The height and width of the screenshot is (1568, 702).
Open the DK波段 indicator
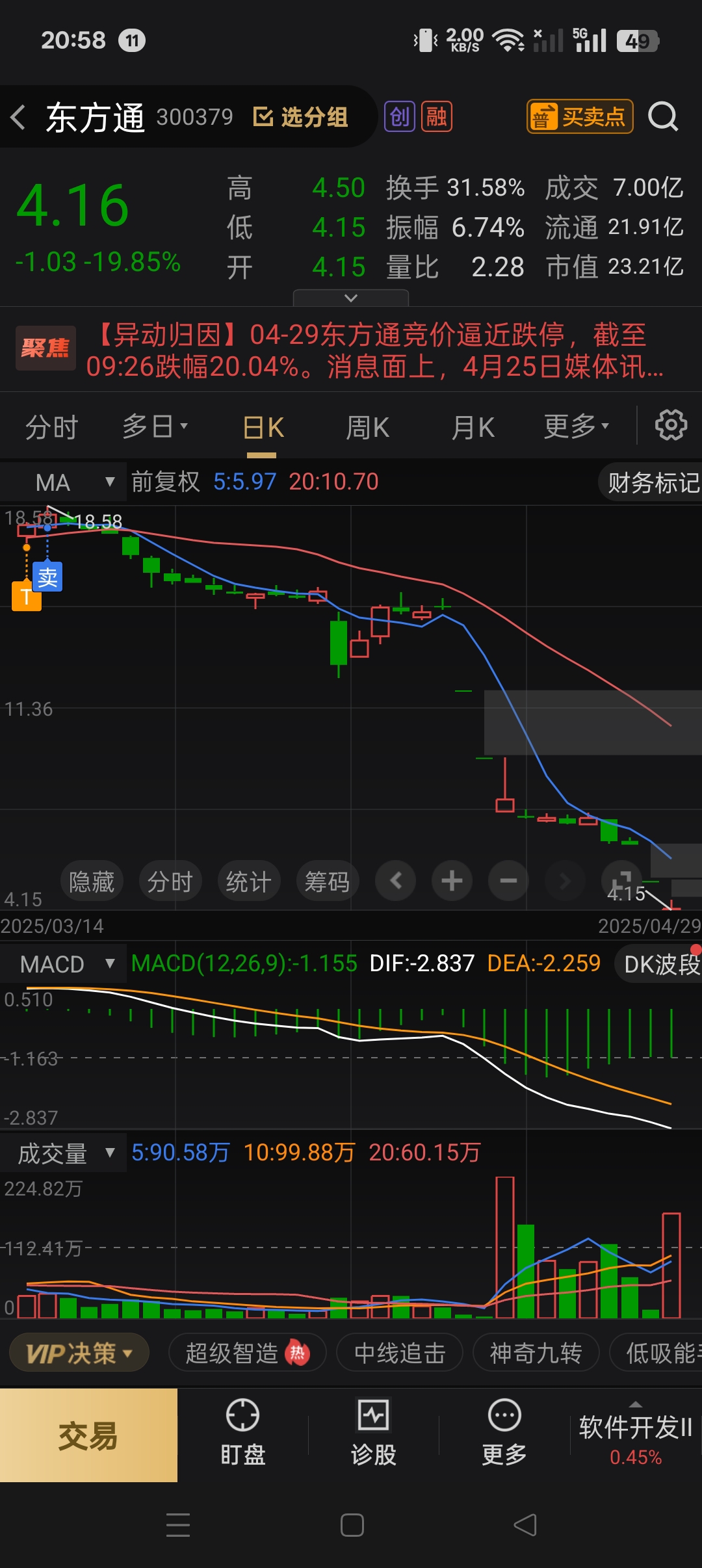659,963
